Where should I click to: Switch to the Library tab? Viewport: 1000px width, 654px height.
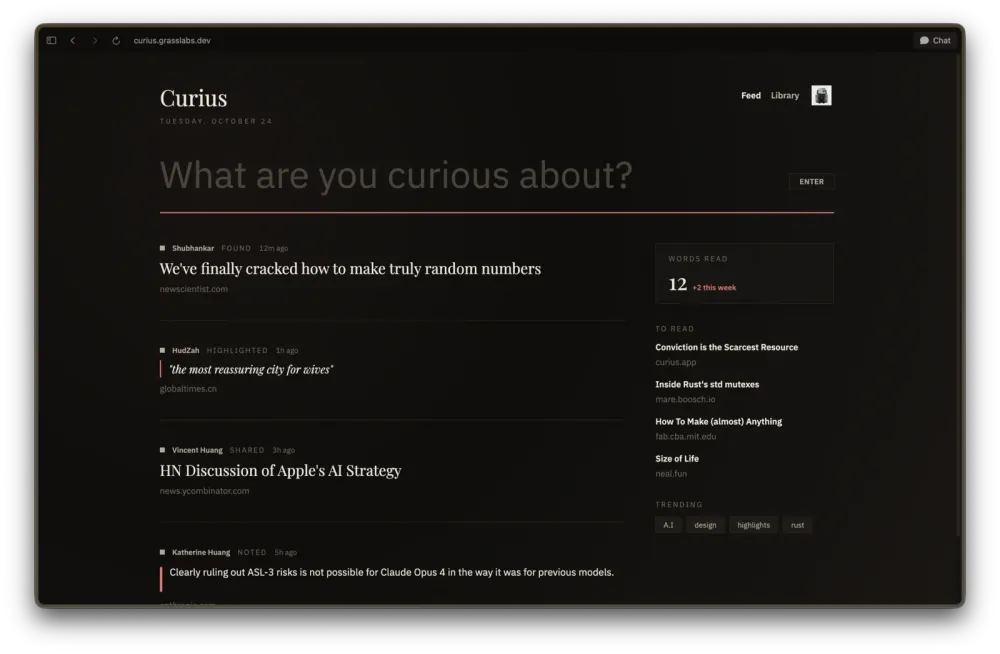point(784,95)
